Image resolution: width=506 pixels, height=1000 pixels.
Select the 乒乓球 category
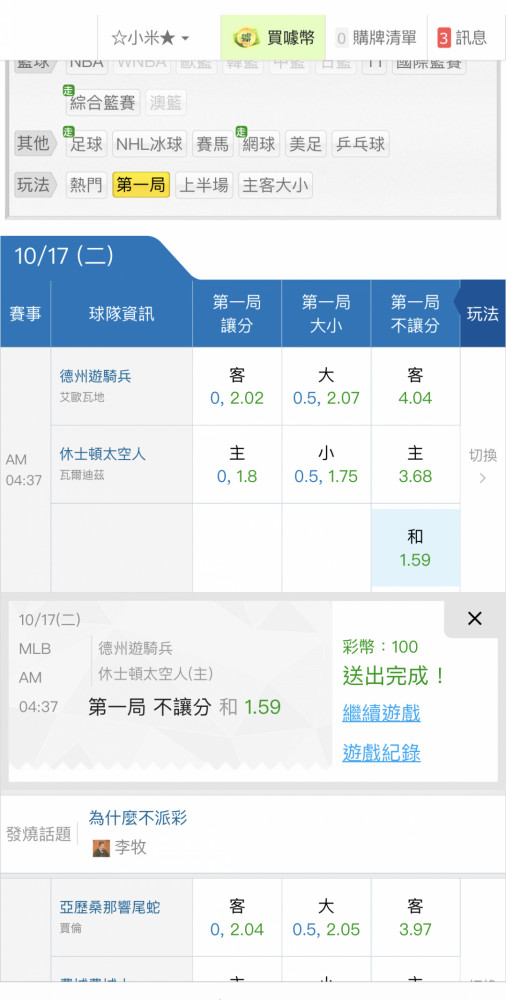(360, 144)
